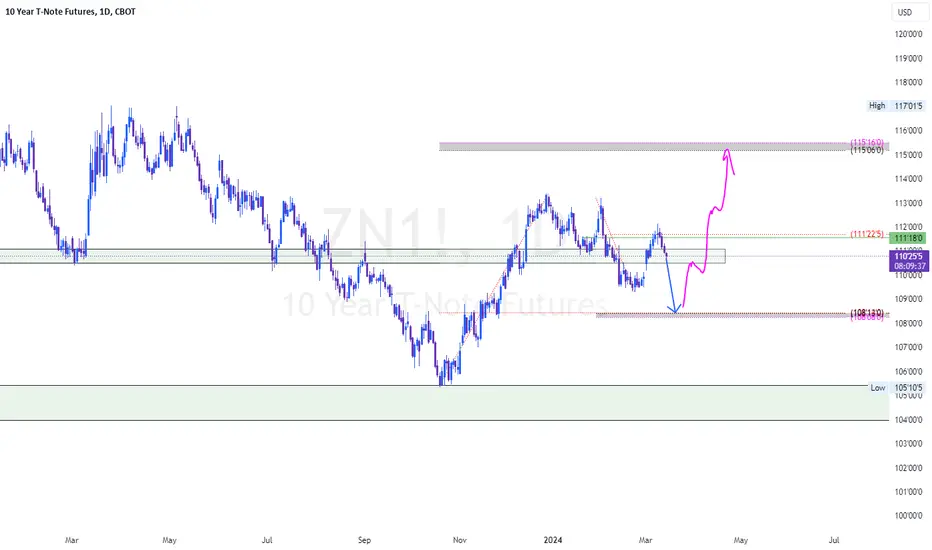
Task: Click the 104'00'0 price scale label
Action: (x=908, y=420)
